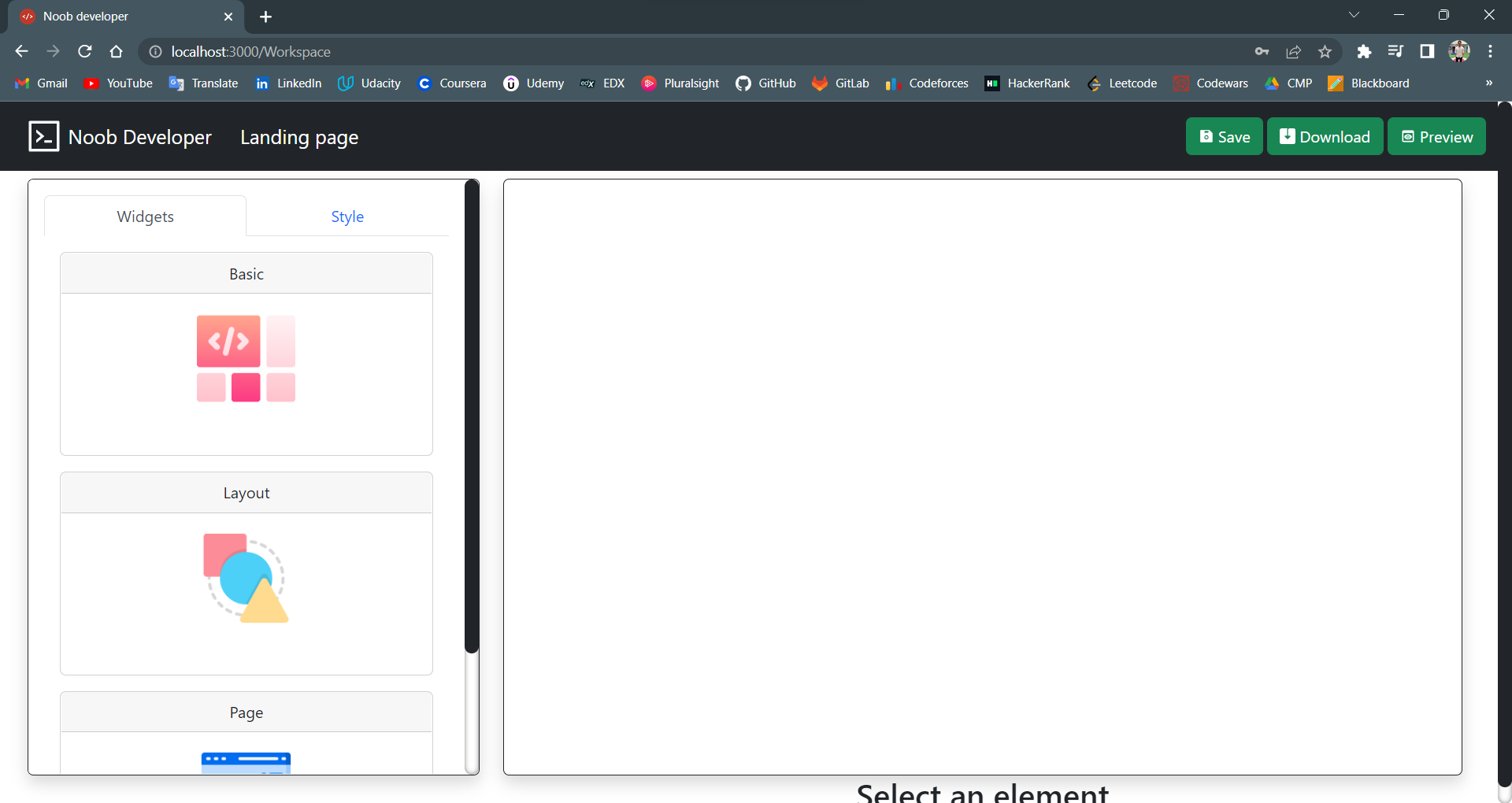The image size is (1512, 803).
Task: Bookmark this tab with the star
Action: point(1325,51)
